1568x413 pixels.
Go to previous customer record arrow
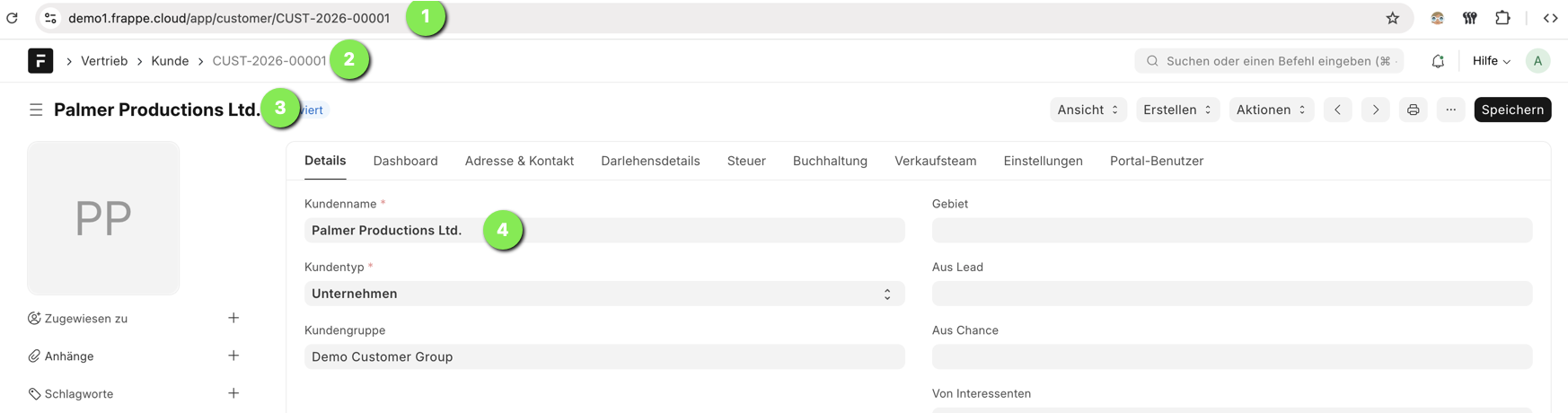[x=1337, y=110]
